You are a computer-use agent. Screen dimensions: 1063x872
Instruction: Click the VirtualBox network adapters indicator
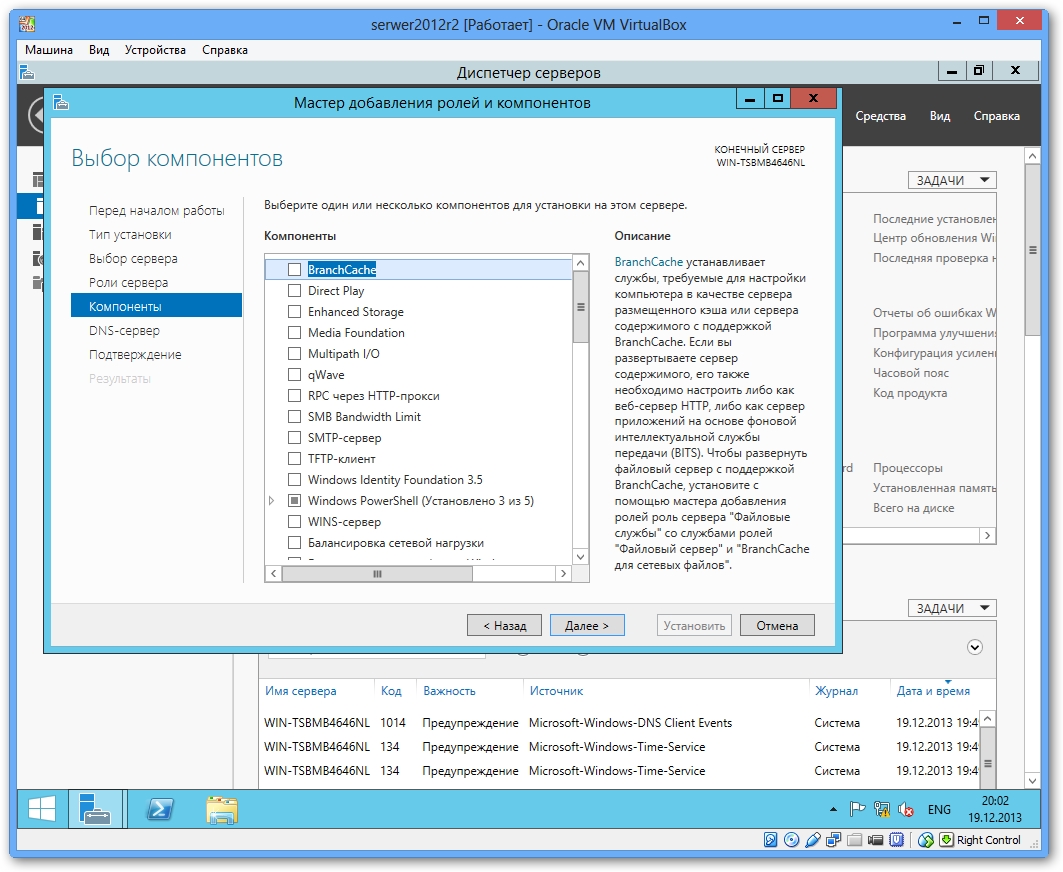pos(833,840)
